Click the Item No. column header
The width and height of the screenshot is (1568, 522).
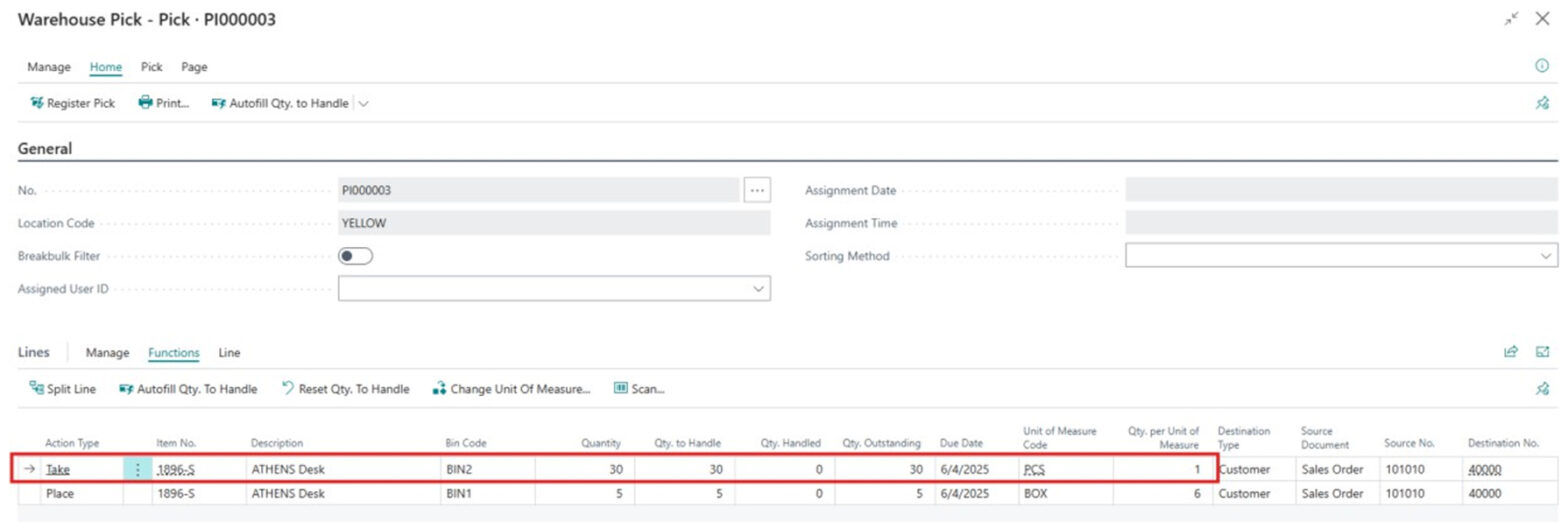click(x=174, y=443)
